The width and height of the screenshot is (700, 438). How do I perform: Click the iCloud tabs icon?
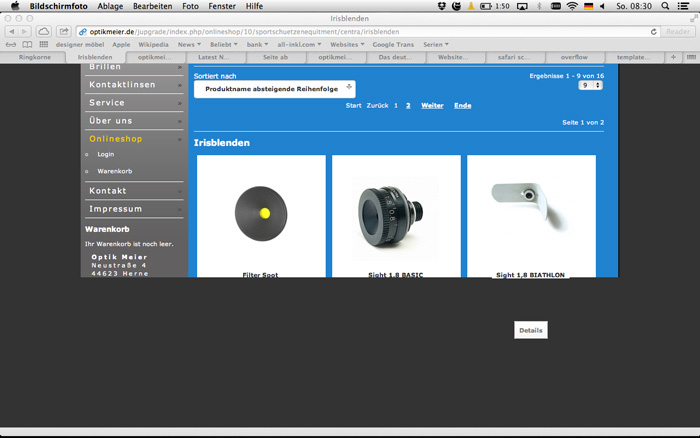44,31
